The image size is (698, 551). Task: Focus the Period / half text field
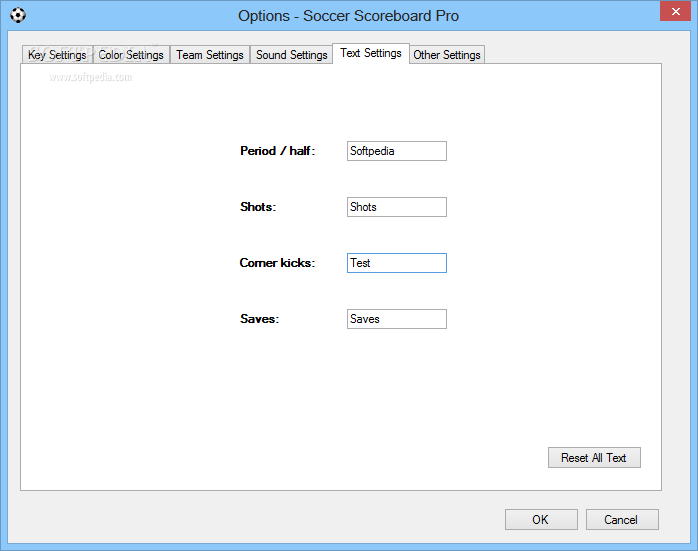pyautogui.click(x=397, y=151)
